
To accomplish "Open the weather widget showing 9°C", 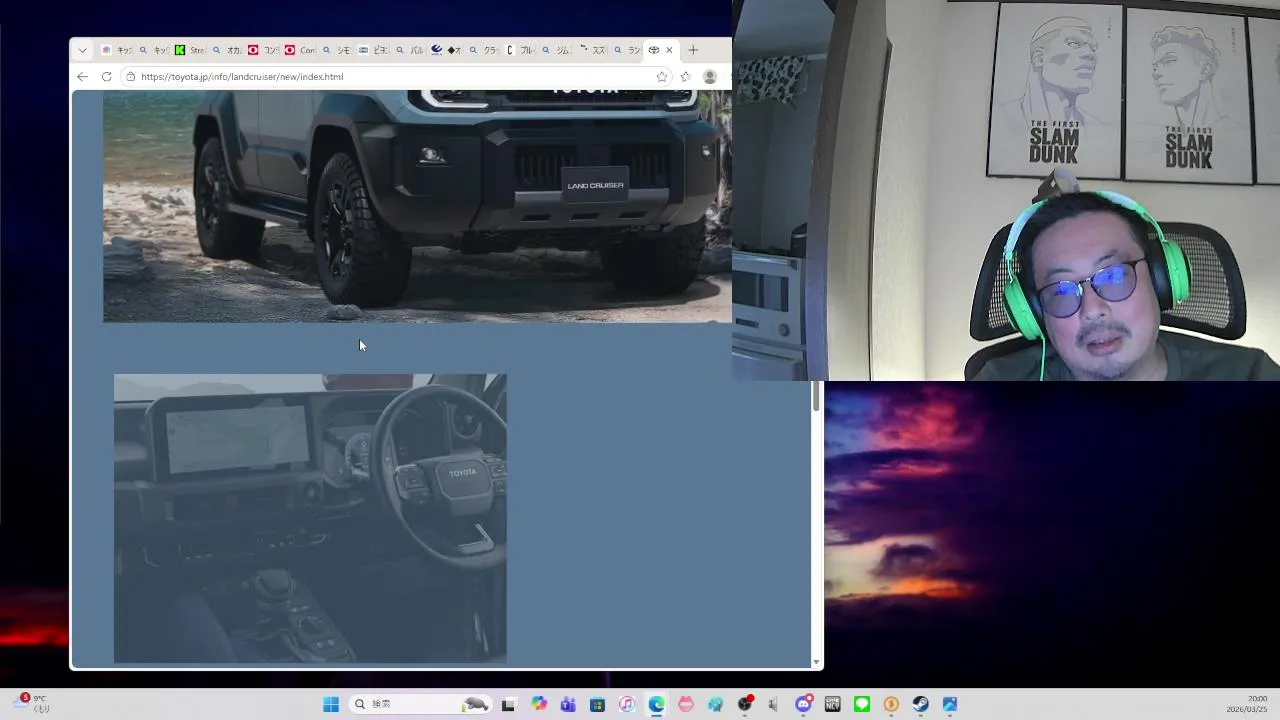I will 30,704.
